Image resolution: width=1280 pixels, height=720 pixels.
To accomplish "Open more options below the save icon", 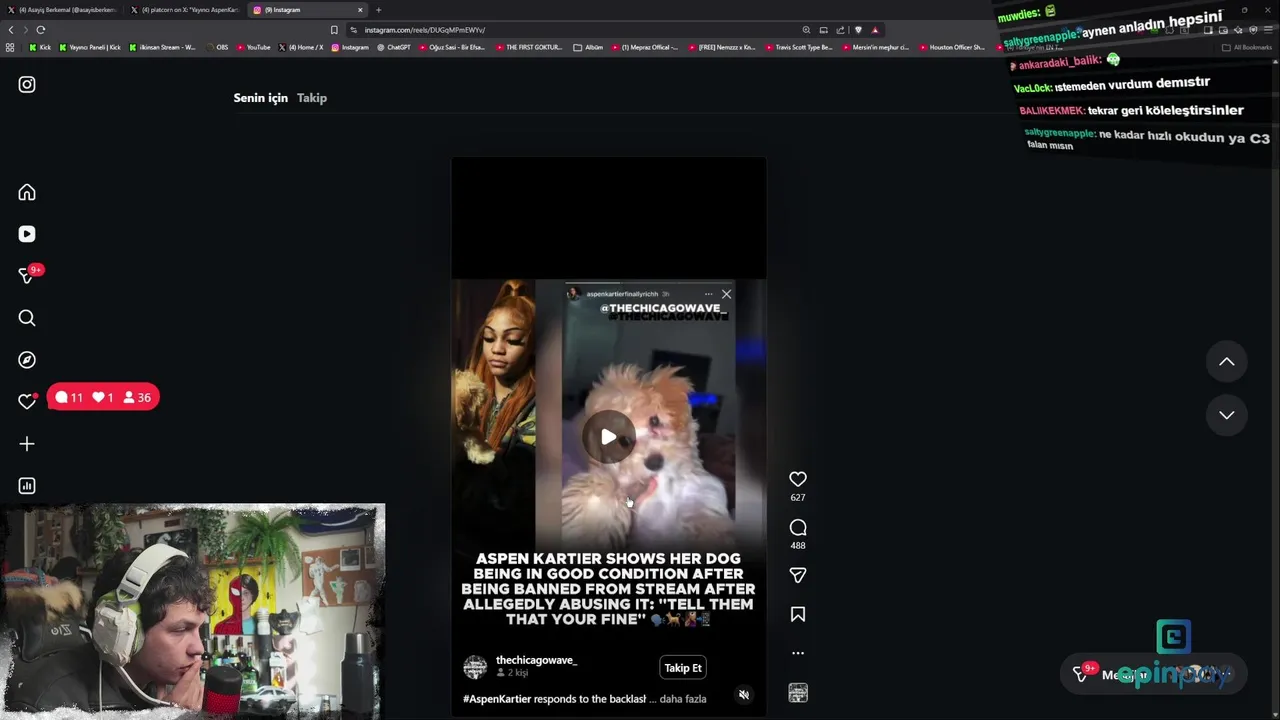I will 798,653.
